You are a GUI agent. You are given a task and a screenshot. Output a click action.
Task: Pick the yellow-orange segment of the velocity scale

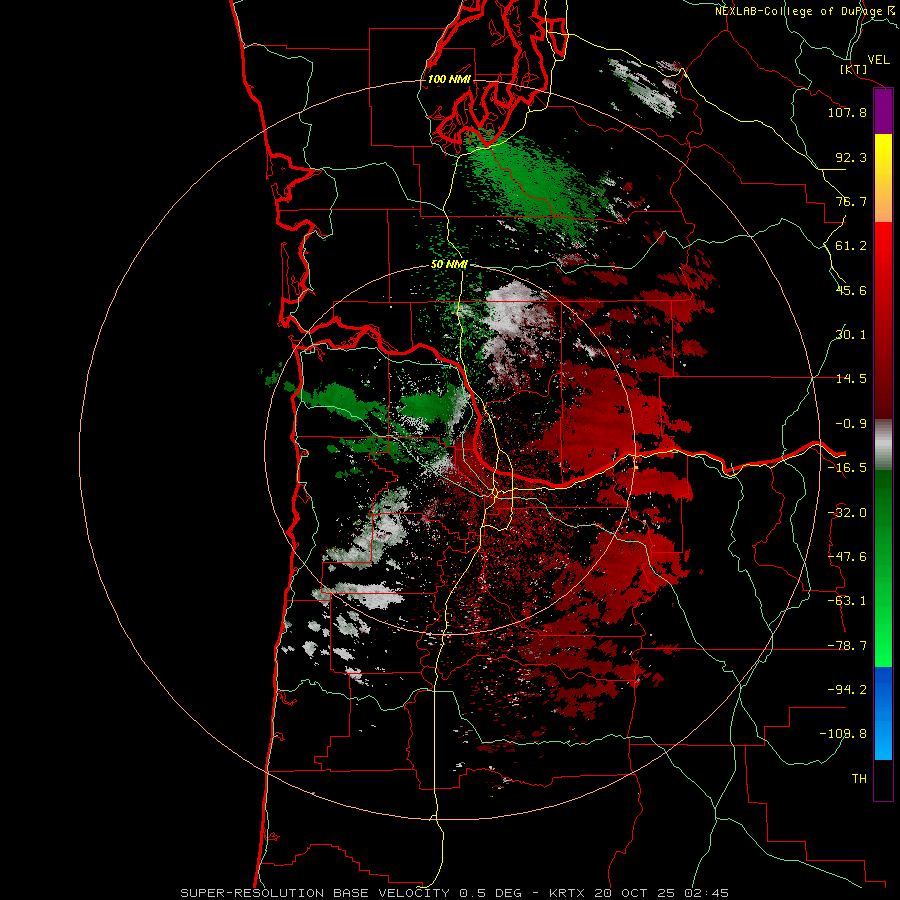883,178
